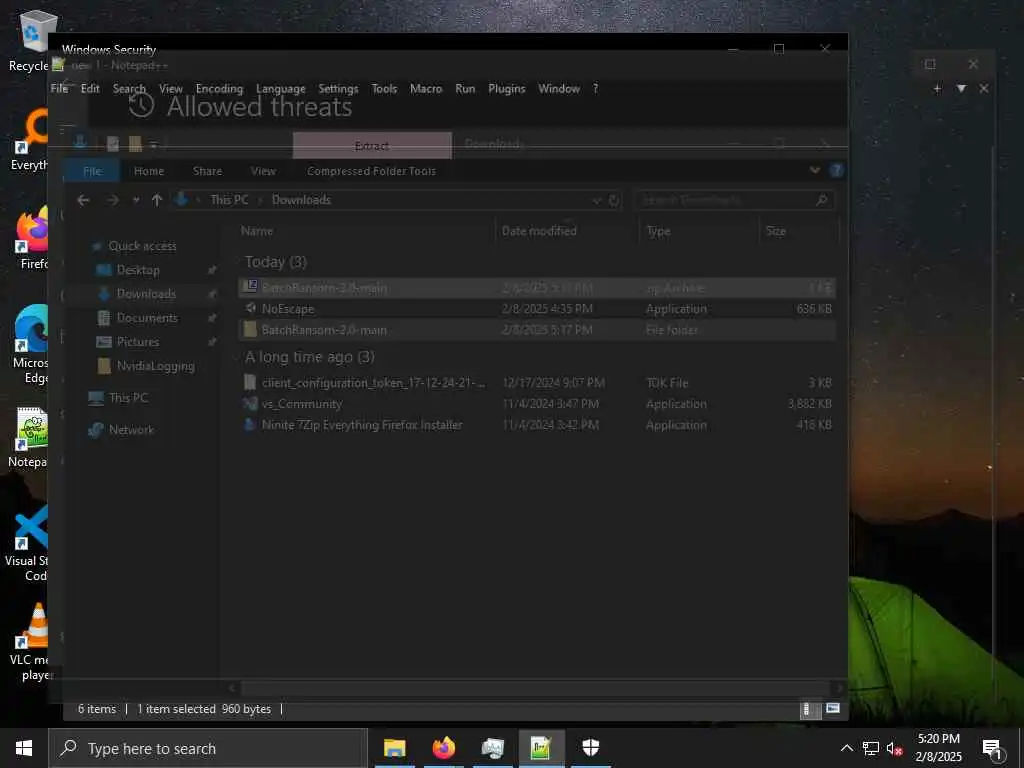Screen dimensions: 1024x768
Task: Open the VLC media player desktop shortcut
Action: (29, 642)
